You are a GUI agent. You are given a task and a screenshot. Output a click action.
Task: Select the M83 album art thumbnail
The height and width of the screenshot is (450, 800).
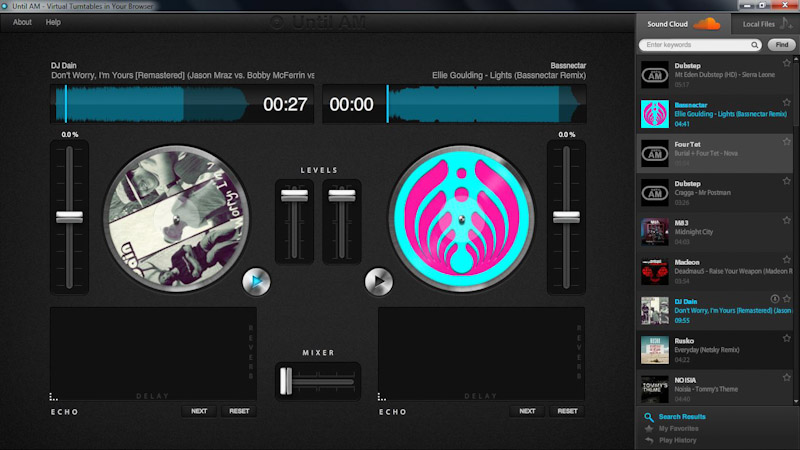[x=655, y=232]
